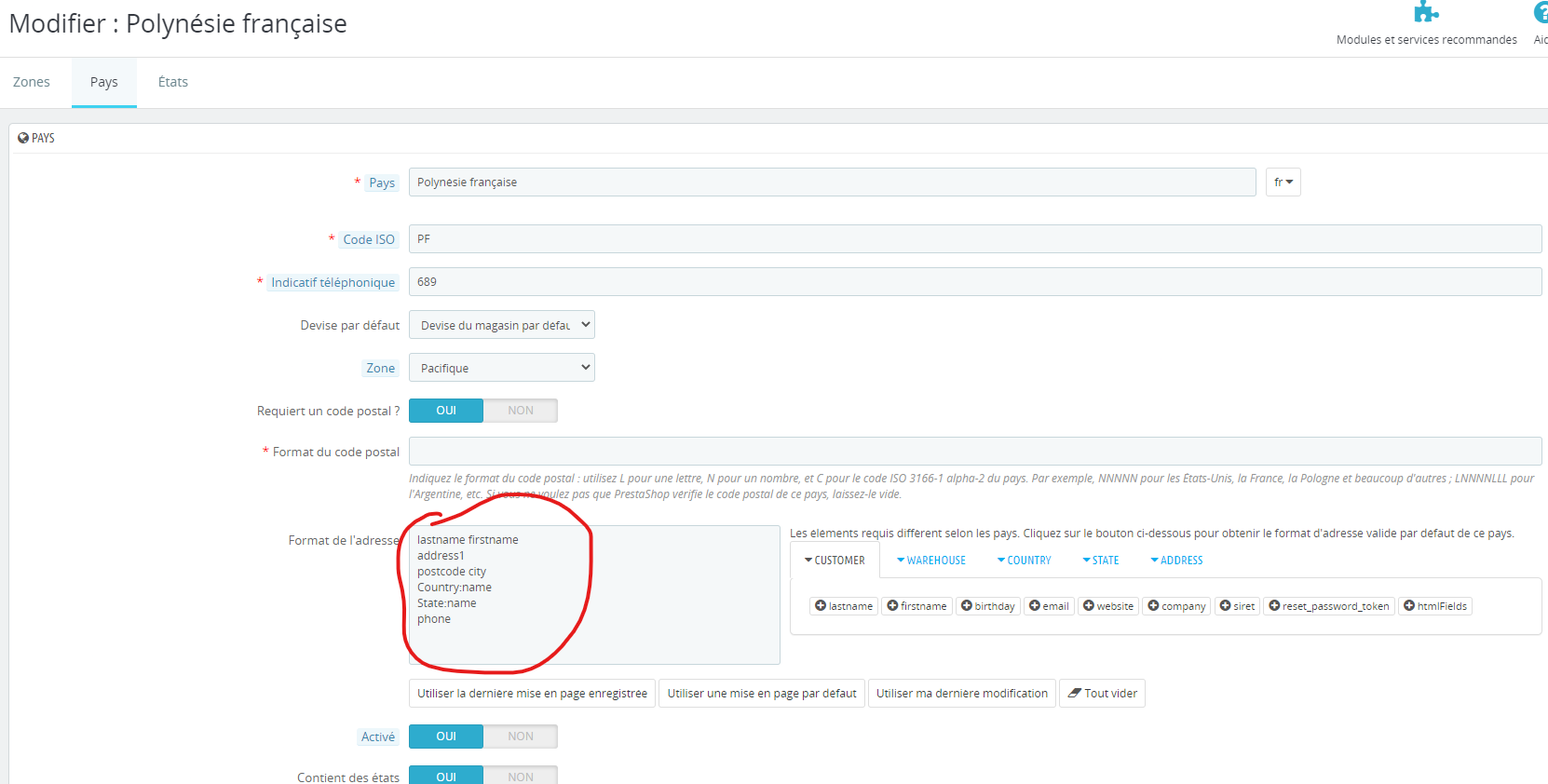
Task: Select the CUSTOMER fields tab
Action: (835, 561)
